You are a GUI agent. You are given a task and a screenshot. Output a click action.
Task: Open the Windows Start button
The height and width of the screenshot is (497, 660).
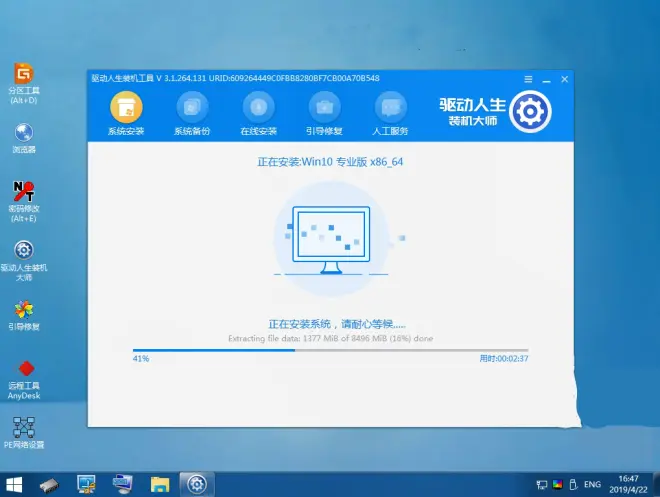pos(14,485)
